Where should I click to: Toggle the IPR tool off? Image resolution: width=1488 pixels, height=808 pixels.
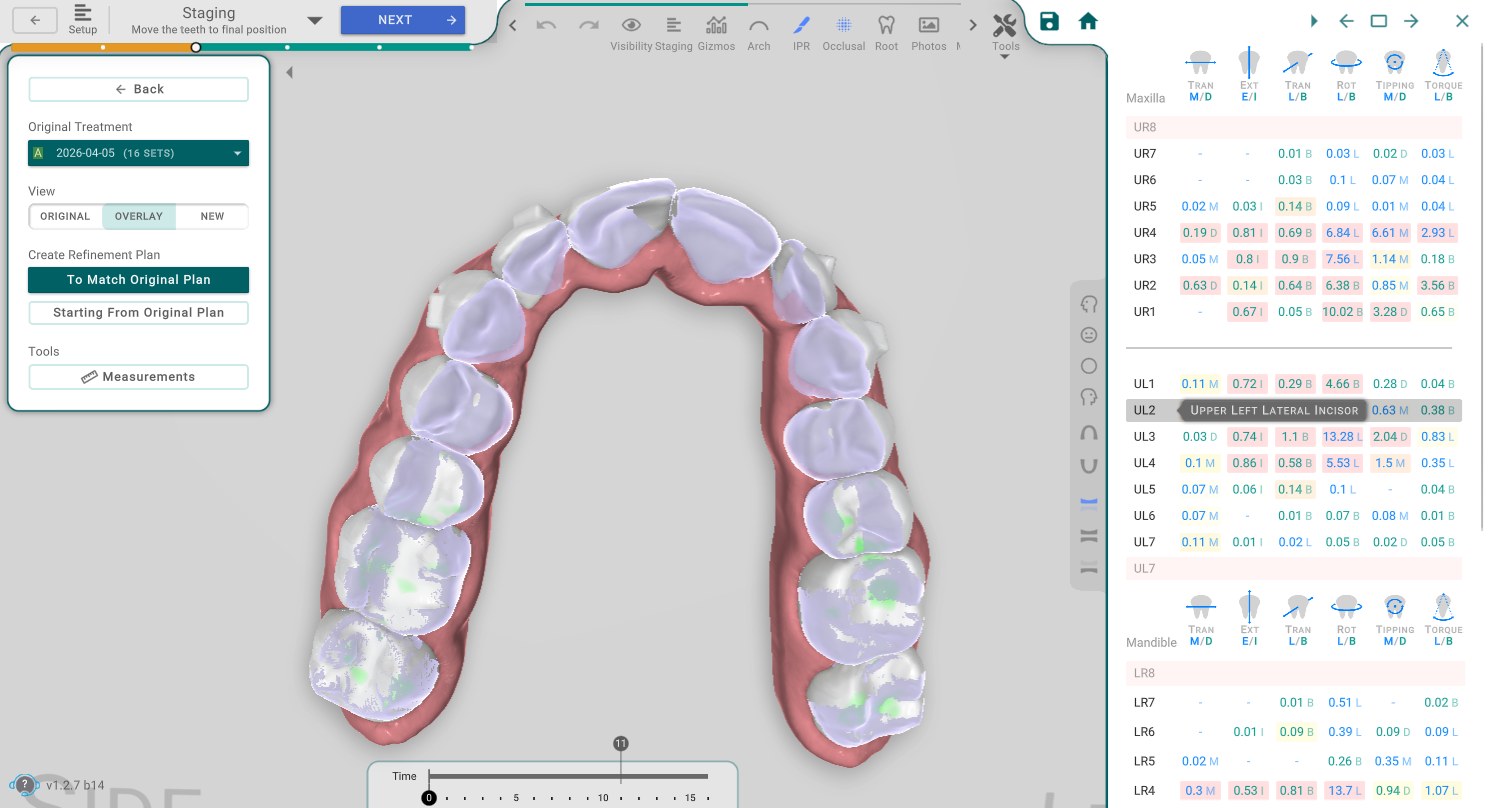801,32
